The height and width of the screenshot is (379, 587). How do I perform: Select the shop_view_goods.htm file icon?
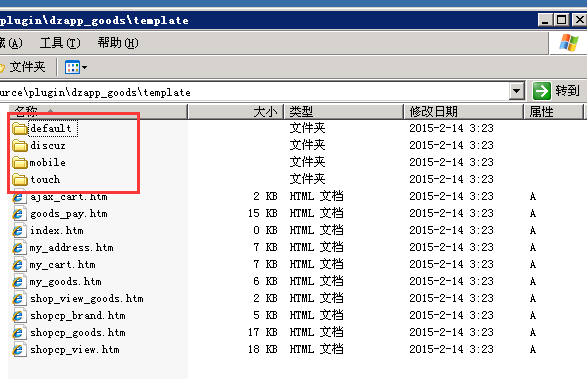(x=19, y=299)
